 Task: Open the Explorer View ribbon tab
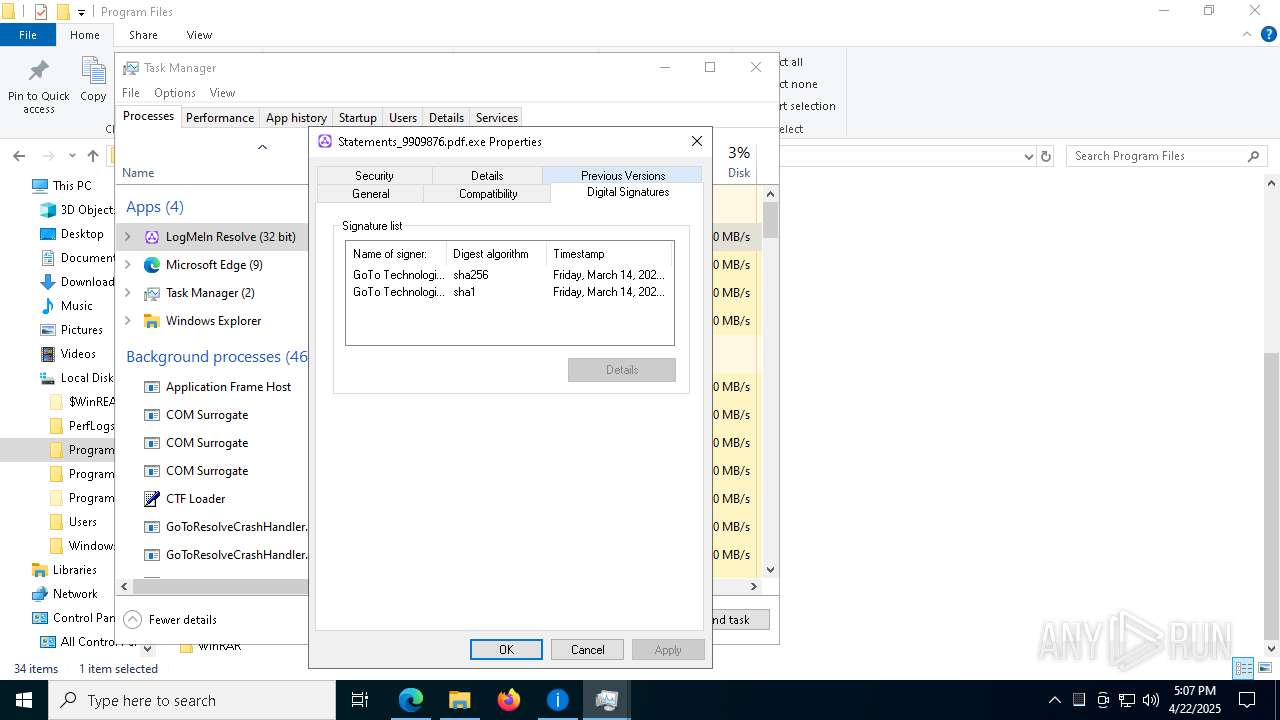pos(199,34)
